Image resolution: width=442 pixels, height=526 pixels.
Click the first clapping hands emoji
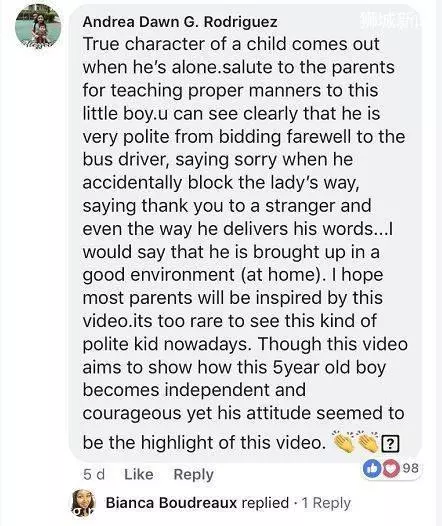[x=343, y=441]
